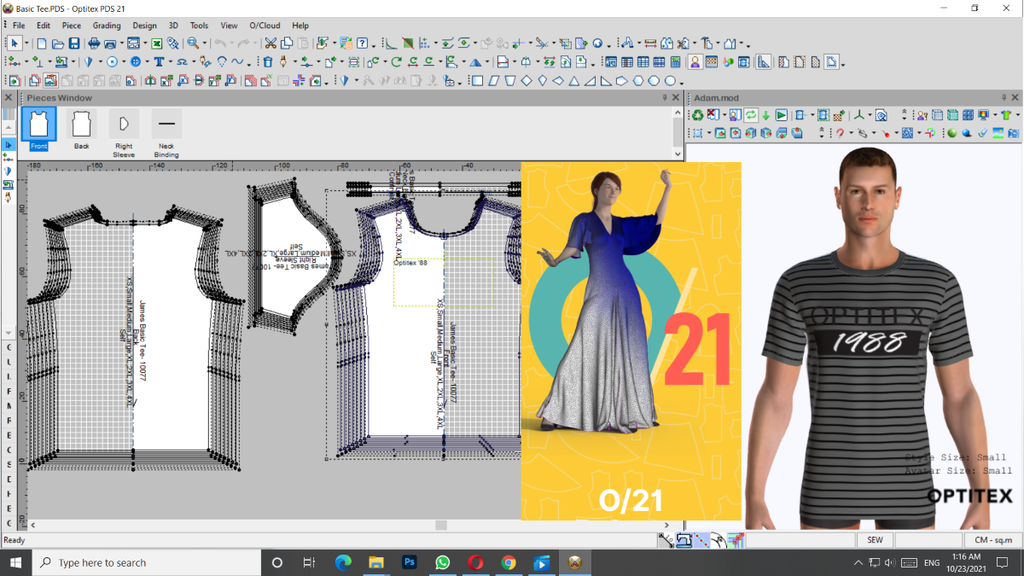Toggle the dashed-outline piece display button

pos(831,62)
